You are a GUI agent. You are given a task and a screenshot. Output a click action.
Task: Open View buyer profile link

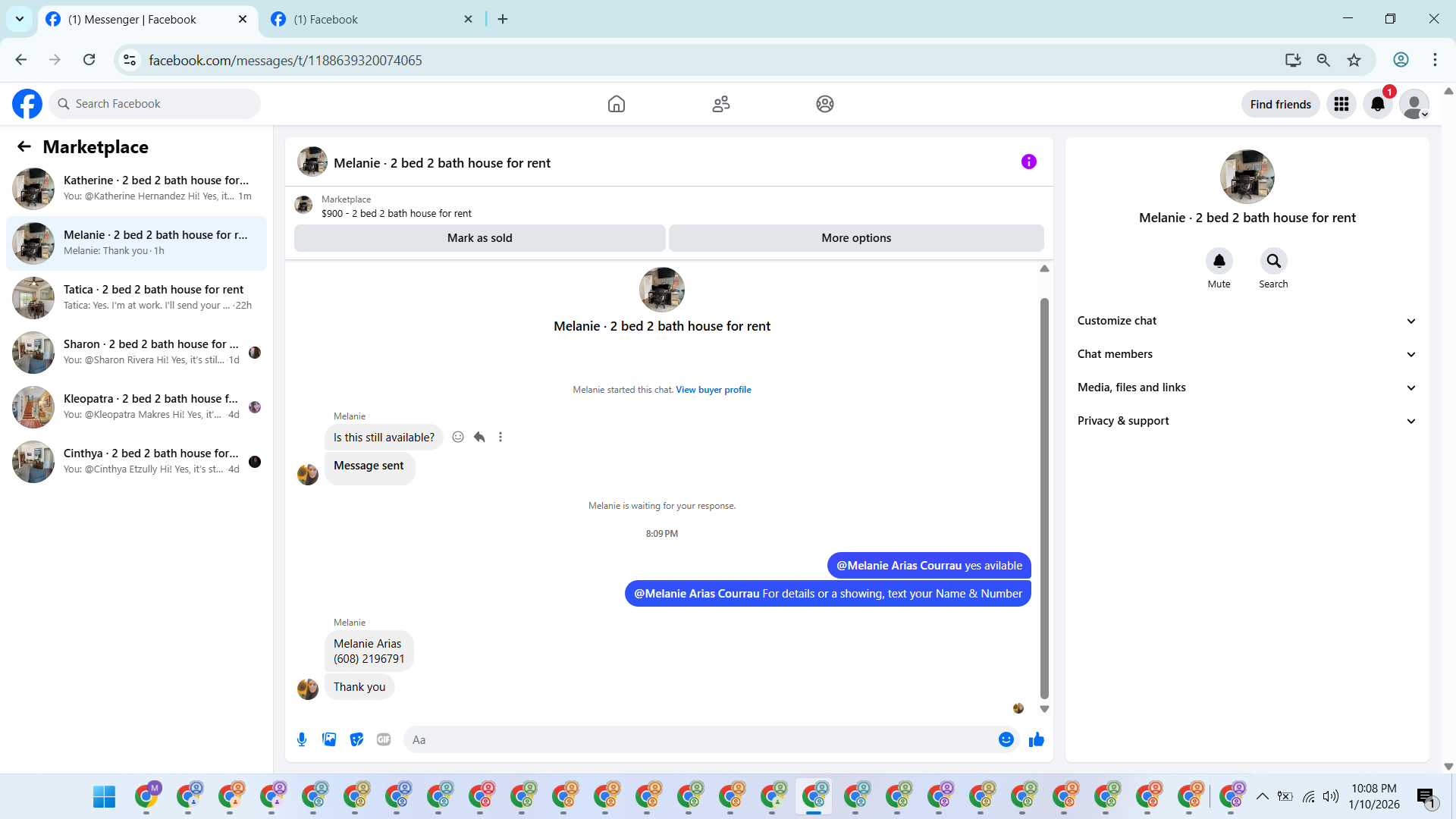pyautogui.click(x=713, y=390)
